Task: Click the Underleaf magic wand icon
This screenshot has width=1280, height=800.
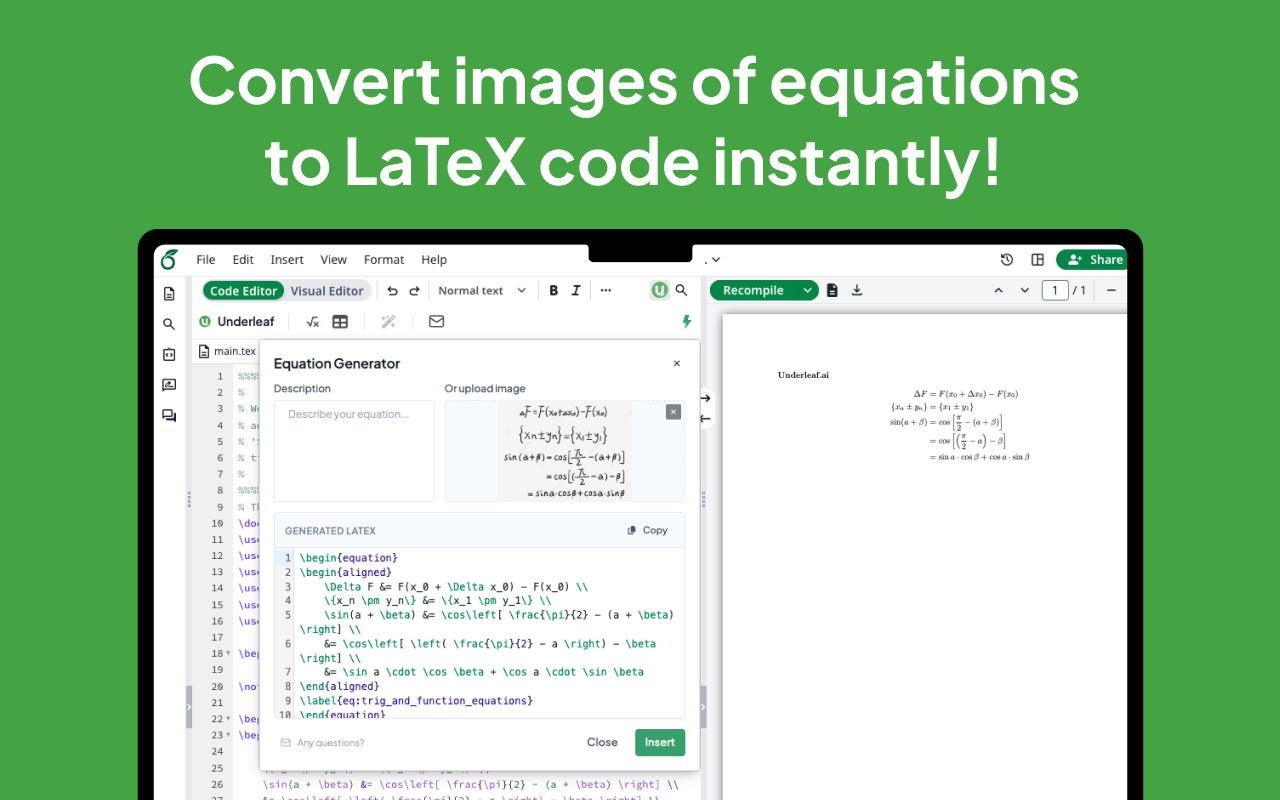Action: click(388, 322)
